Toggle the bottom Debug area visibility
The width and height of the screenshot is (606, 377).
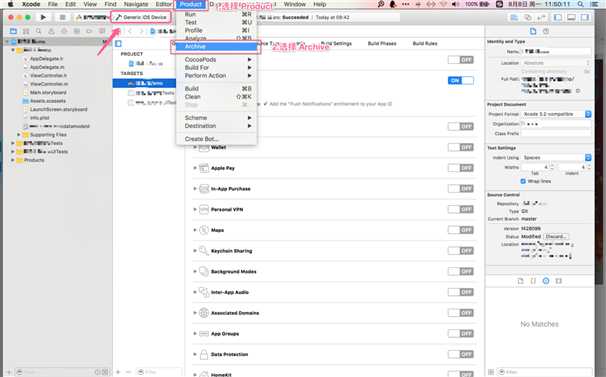pyautogui.click(x=571, y=17)
